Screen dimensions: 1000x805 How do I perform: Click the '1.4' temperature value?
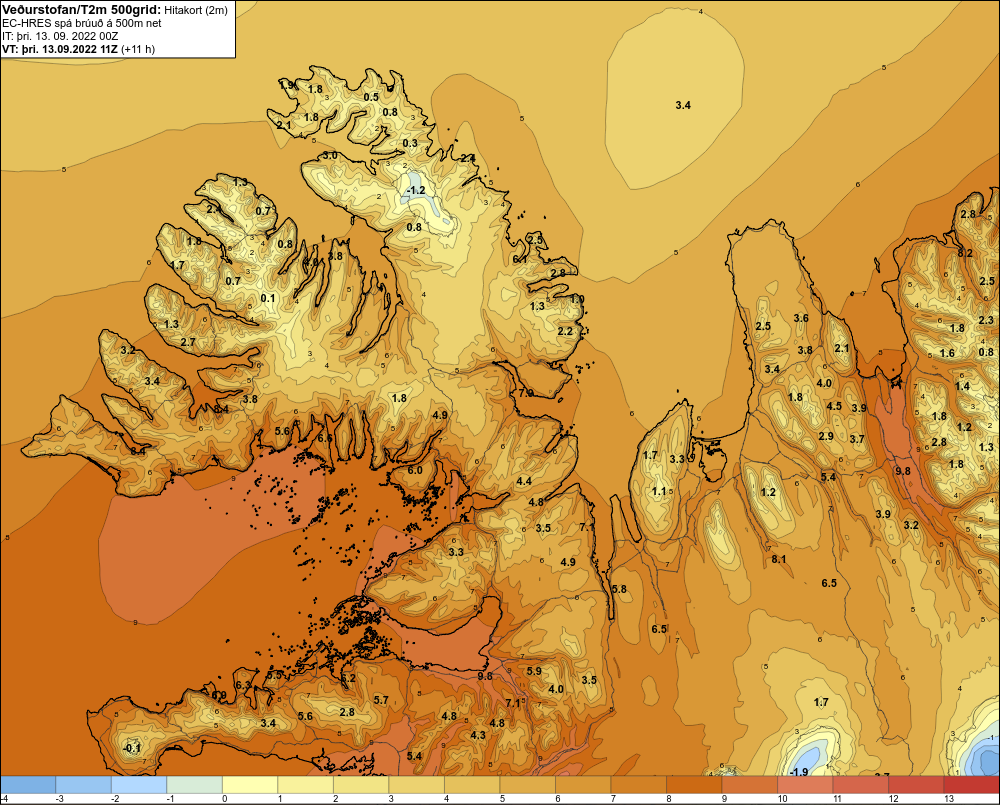pyautogui.click(x=962, y=386)
